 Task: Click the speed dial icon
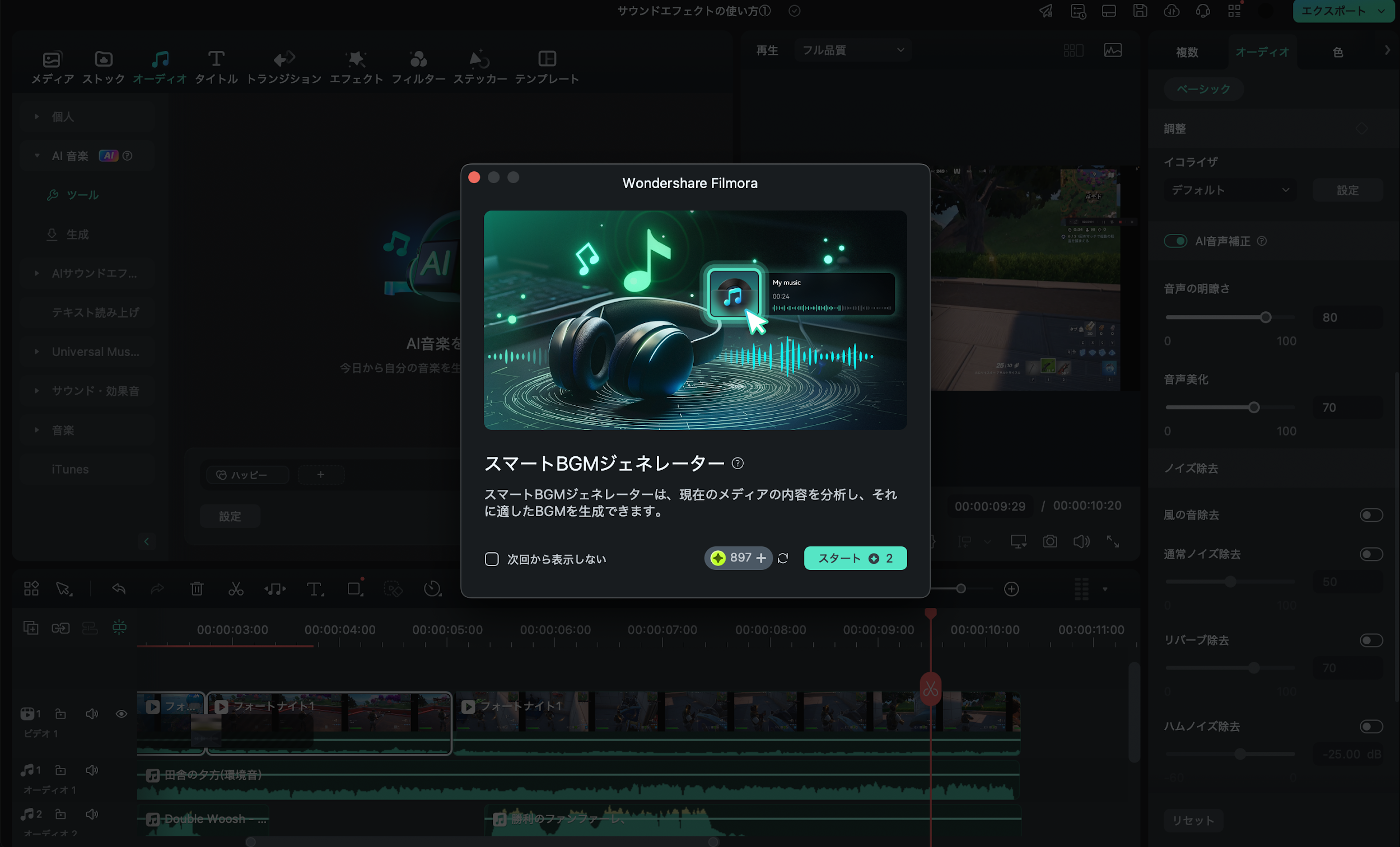tap(432, 588)
